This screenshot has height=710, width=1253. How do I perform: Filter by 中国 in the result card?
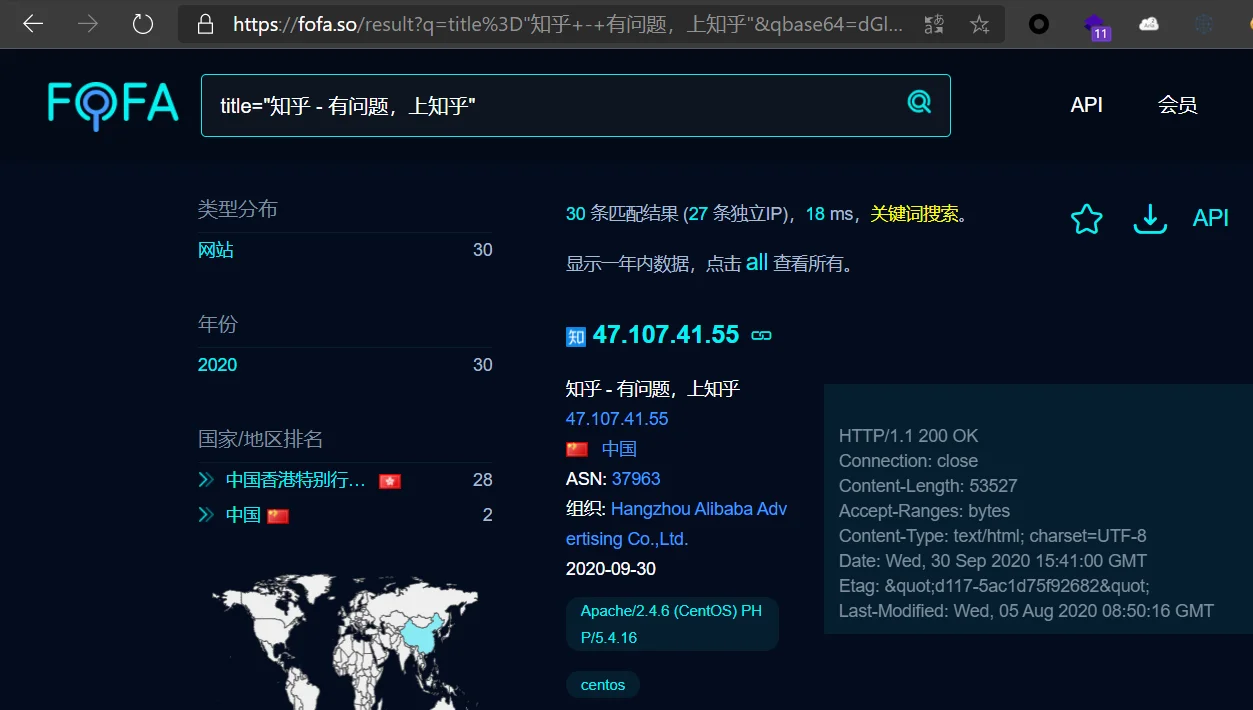pos(619,449)
